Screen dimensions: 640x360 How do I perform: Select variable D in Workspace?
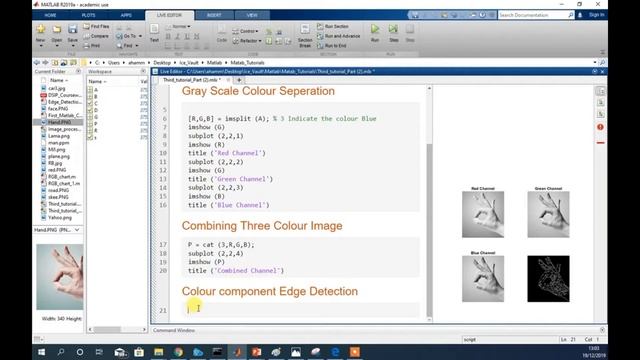pyautogui.click(x=96, y=110)
